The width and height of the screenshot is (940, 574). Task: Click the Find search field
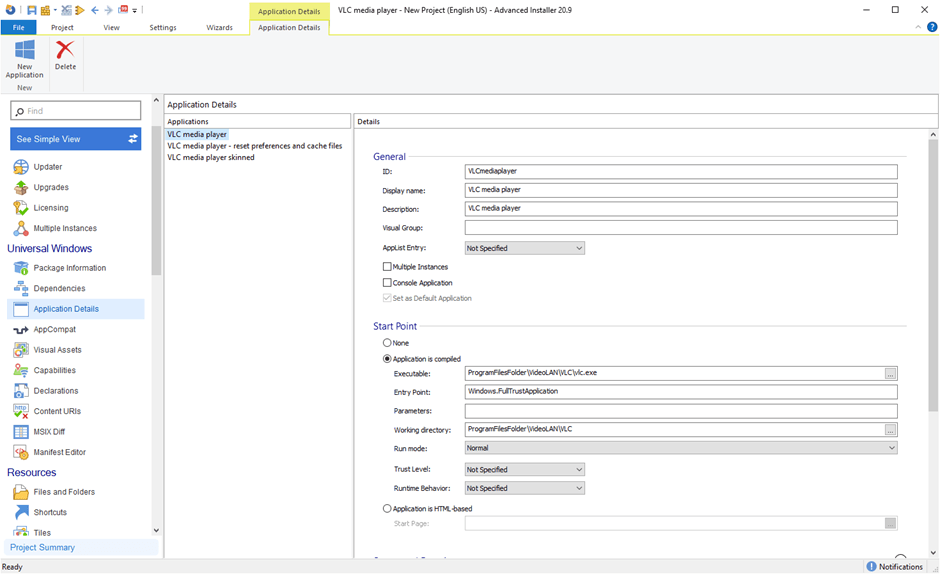(76, 111)
